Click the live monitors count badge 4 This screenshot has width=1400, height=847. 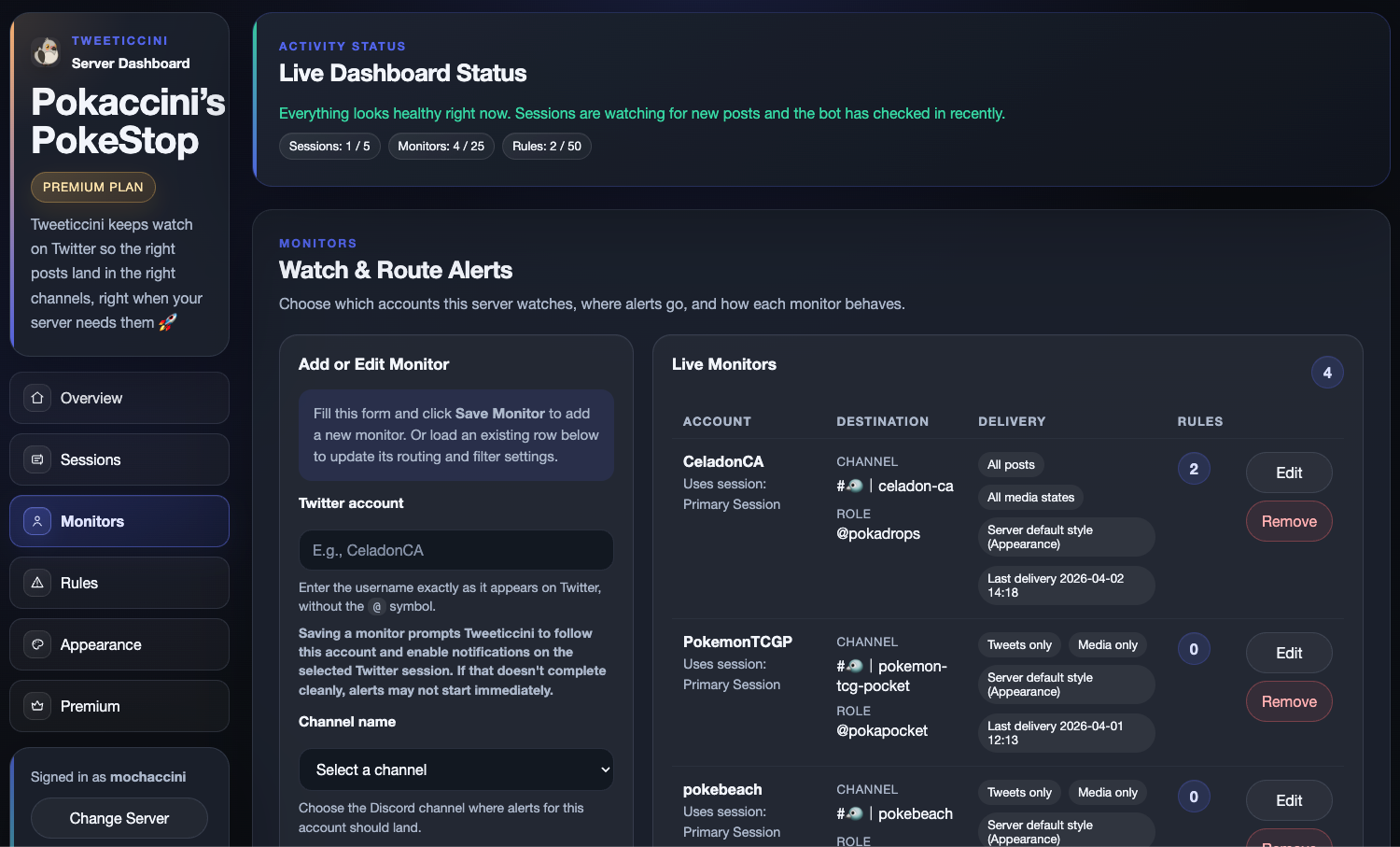click(1327, 373)
